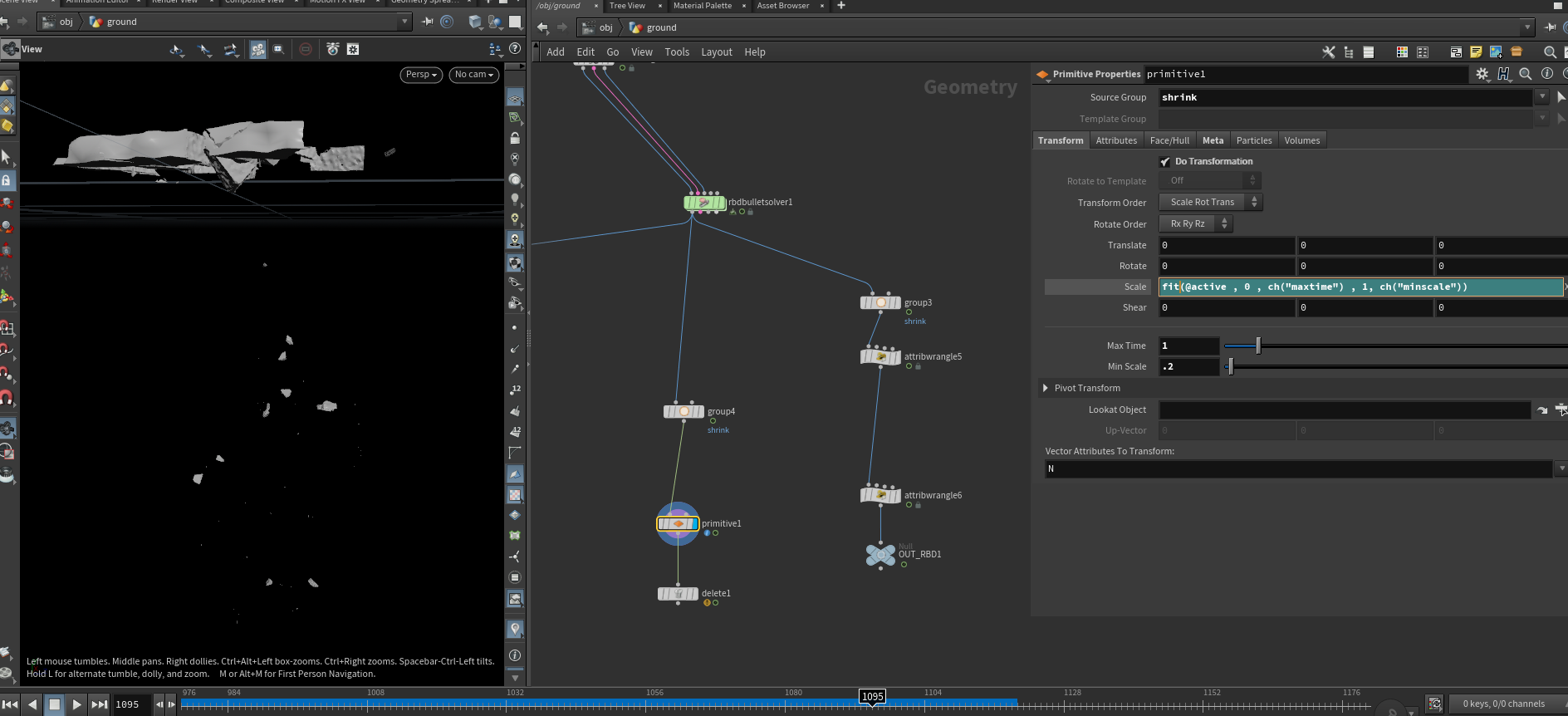This screenshot has width=1568, height=716.
Task: Select the primitive1 node icon
Action: pyautogui.click(x=678, y=523)
